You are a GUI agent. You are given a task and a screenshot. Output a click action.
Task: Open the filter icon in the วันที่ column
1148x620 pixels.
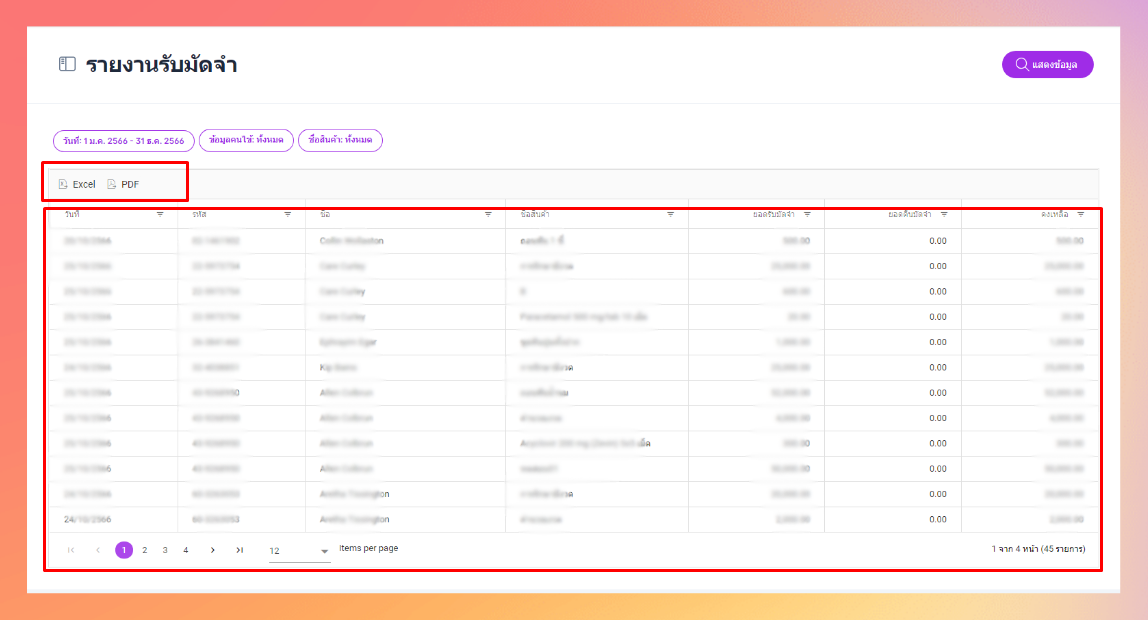pos(160,214)
